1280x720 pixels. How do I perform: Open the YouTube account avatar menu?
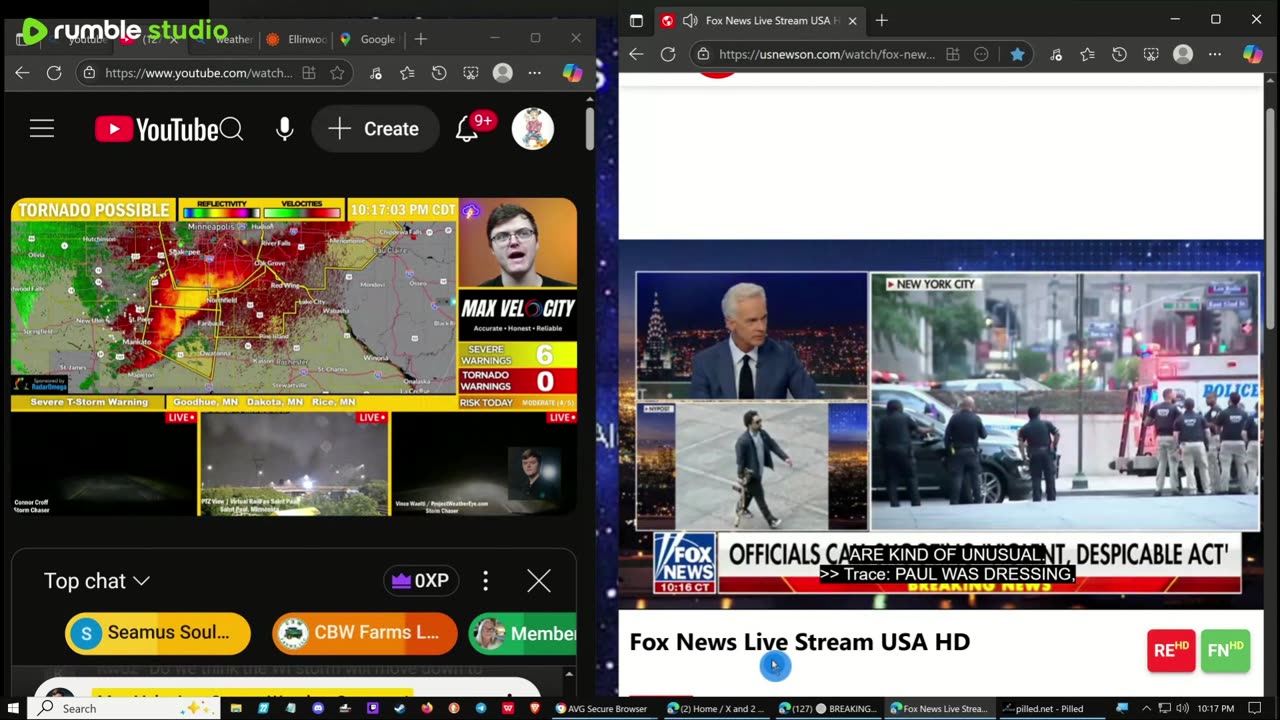tap(533, 129)
